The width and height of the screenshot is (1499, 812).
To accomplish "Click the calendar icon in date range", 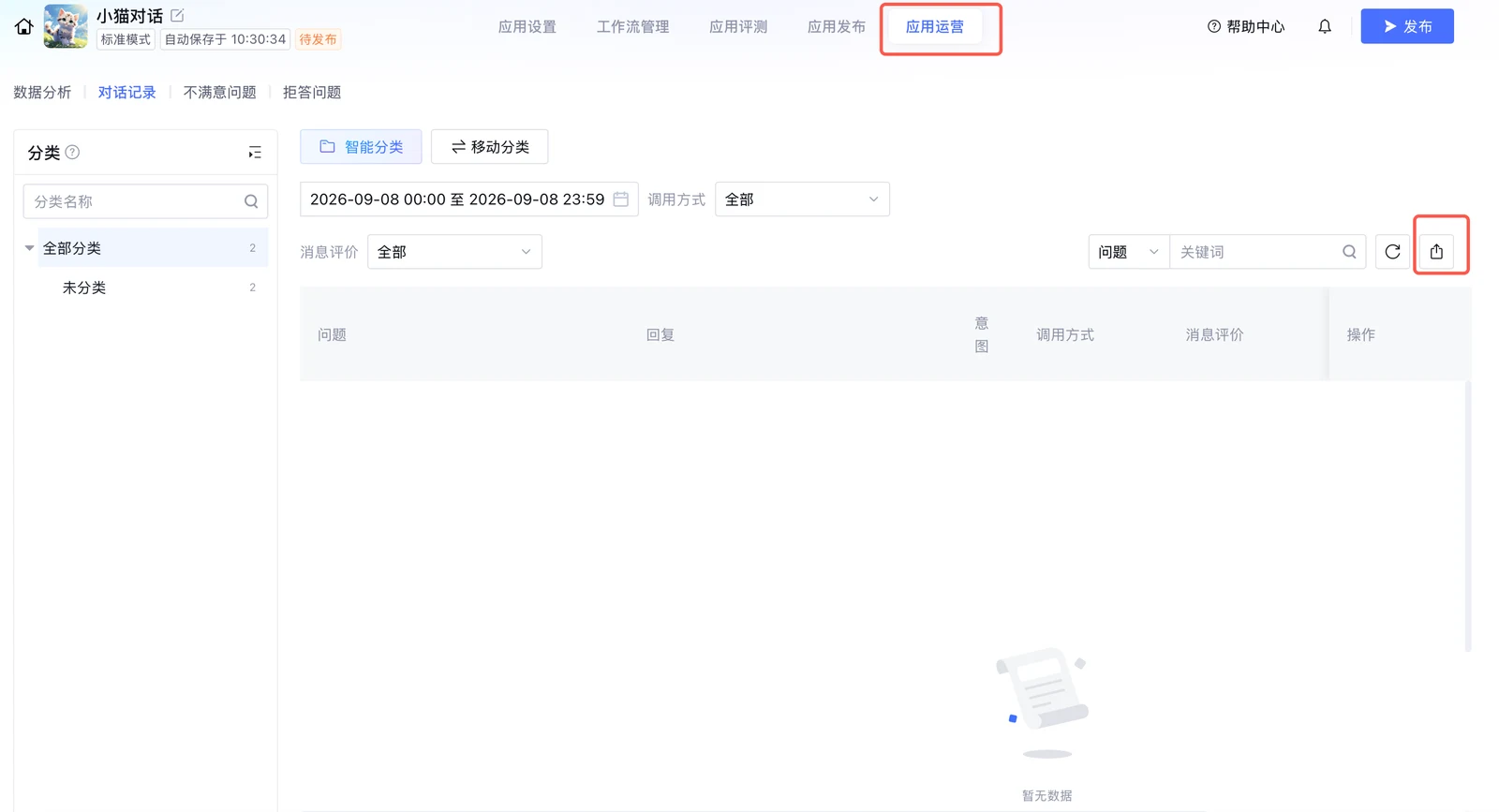I will 620,199.
